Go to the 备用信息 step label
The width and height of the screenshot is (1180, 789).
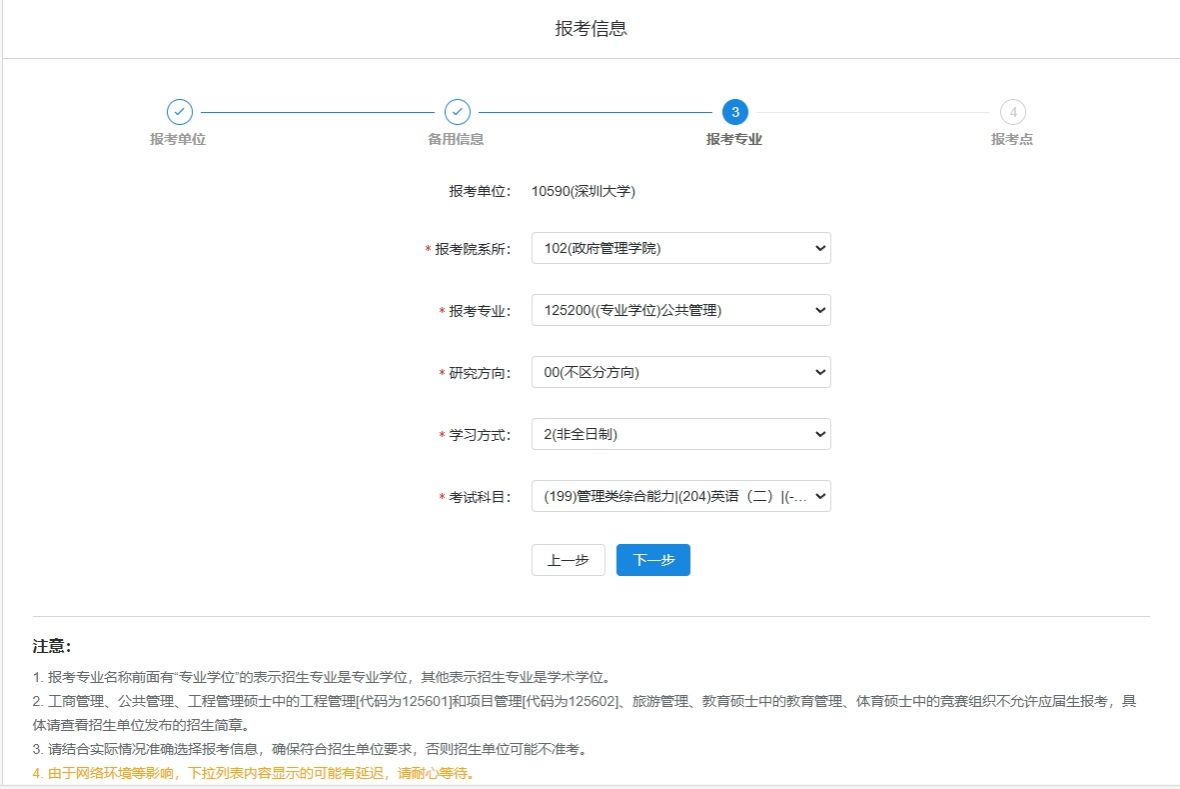click(x=456, y=140)
